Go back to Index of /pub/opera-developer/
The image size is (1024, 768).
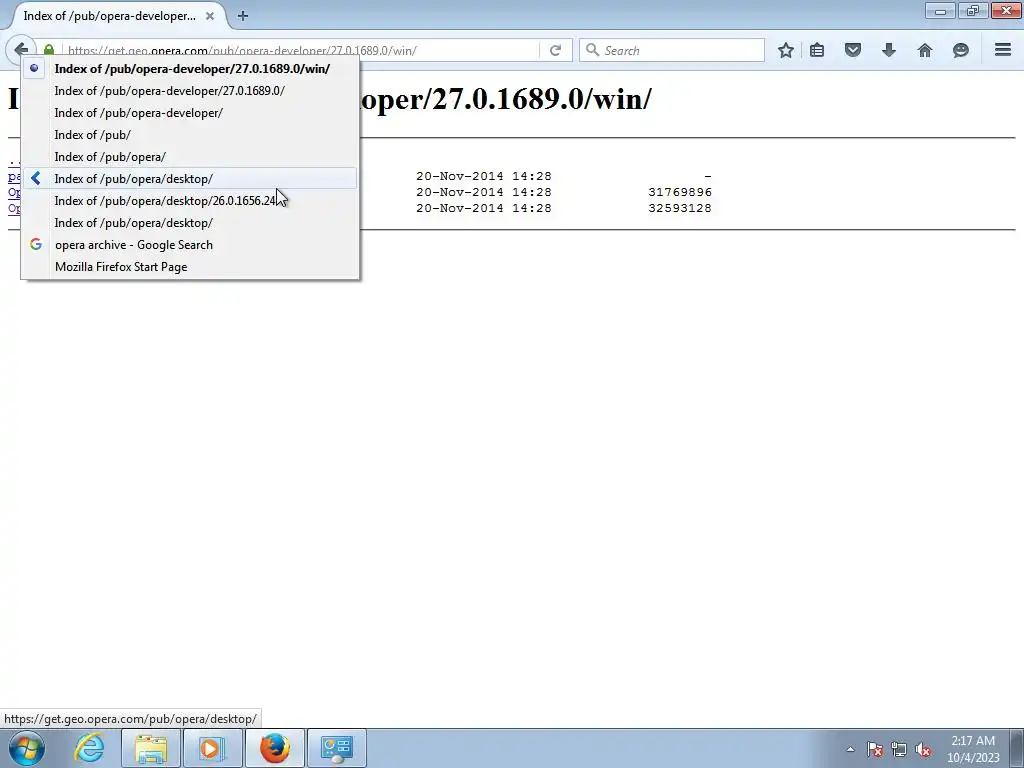coord(190,113)
